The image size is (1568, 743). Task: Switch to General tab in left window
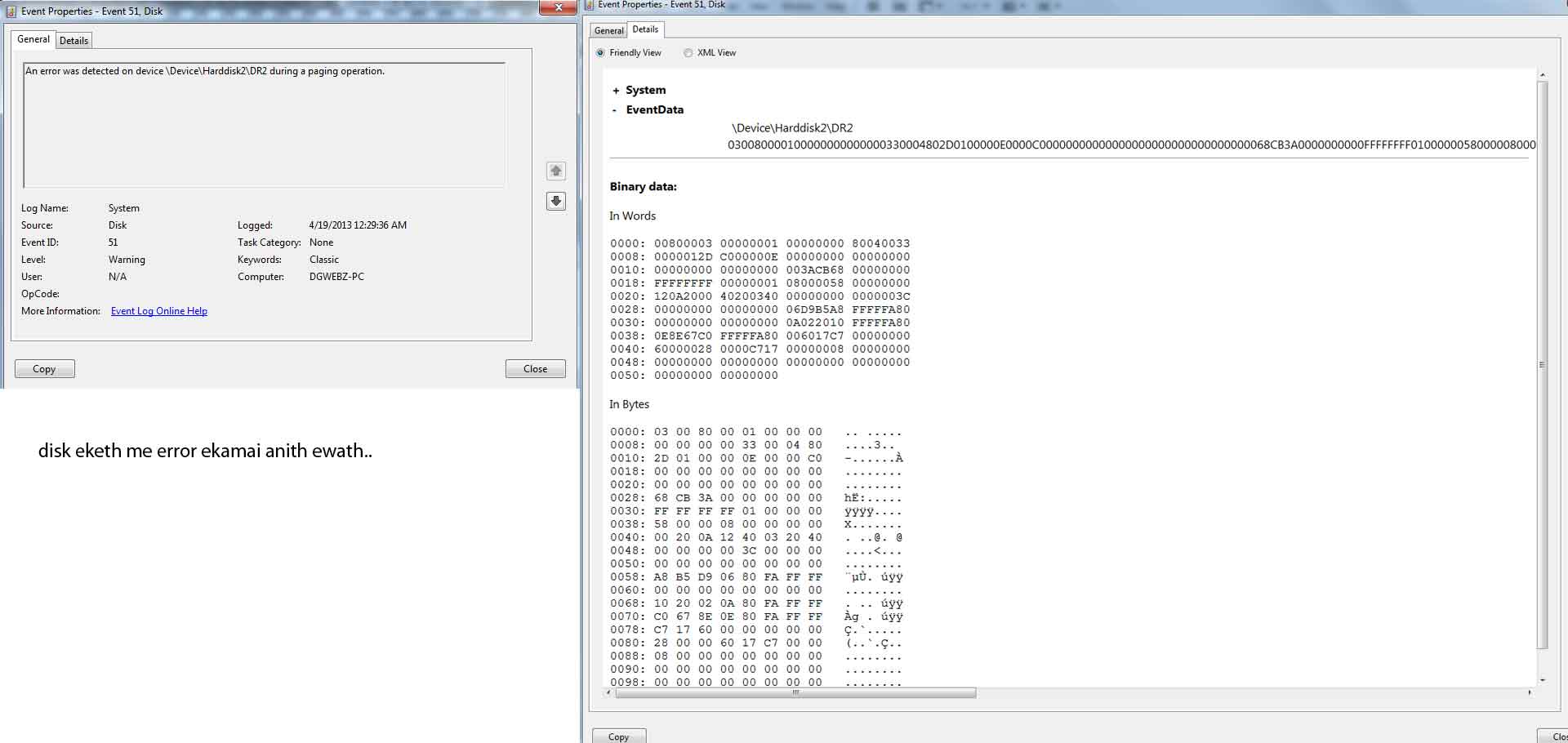coord(33,39)
